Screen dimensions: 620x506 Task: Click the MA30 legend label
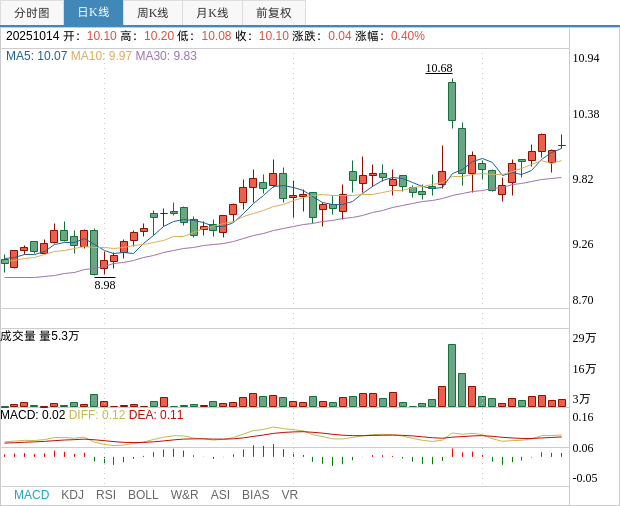pyautogui.click(x=166, y=56)
